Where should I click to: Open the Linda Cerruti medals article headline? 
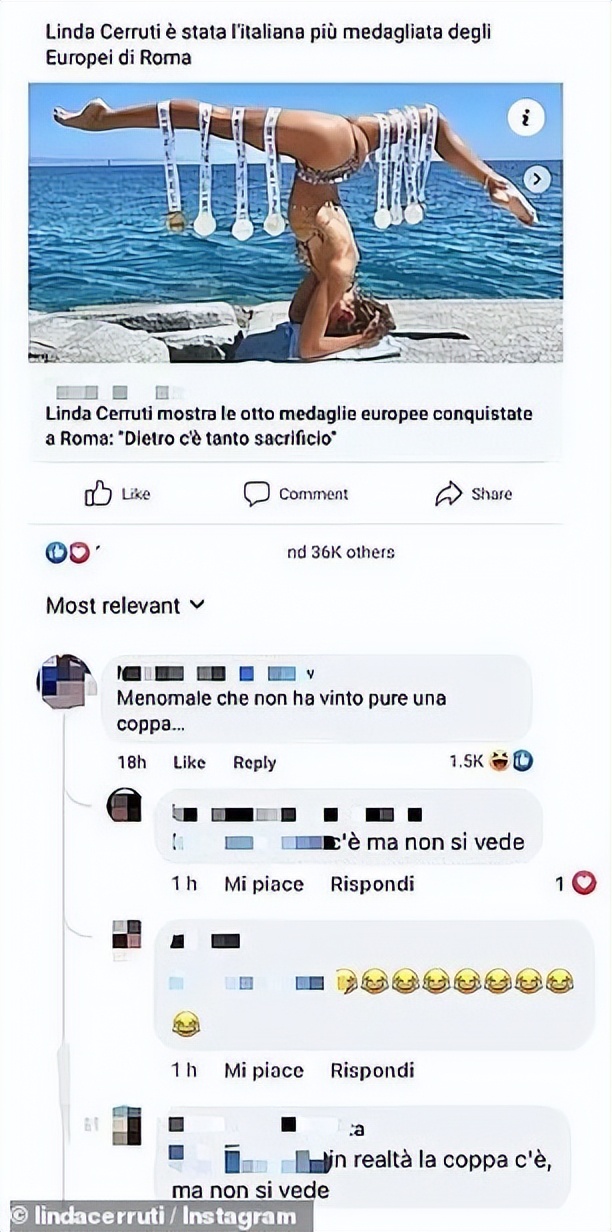click(289, 425)
